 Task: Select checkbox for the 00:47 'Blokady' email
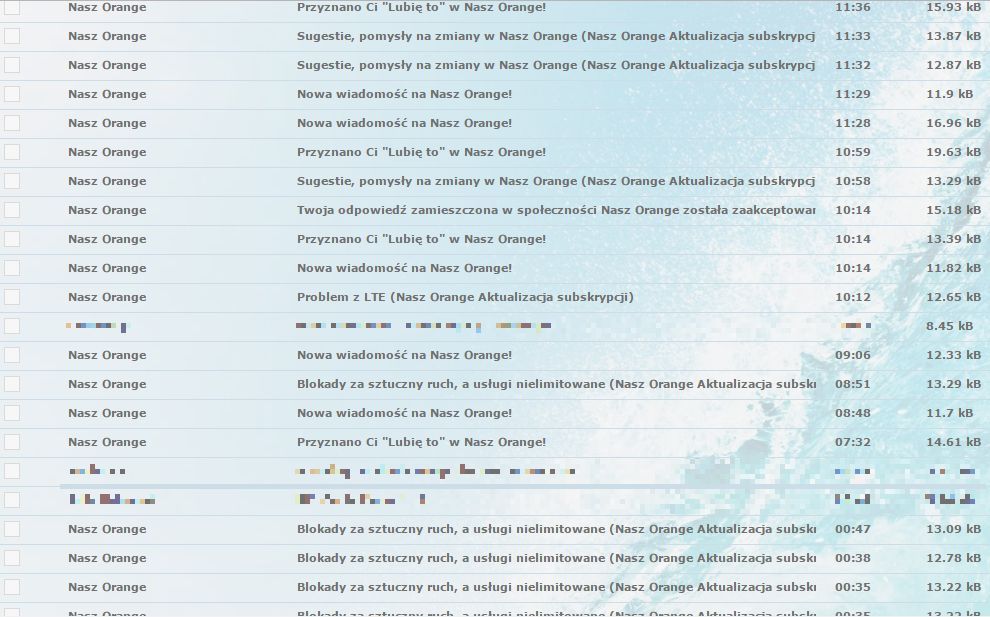point(12,528)
